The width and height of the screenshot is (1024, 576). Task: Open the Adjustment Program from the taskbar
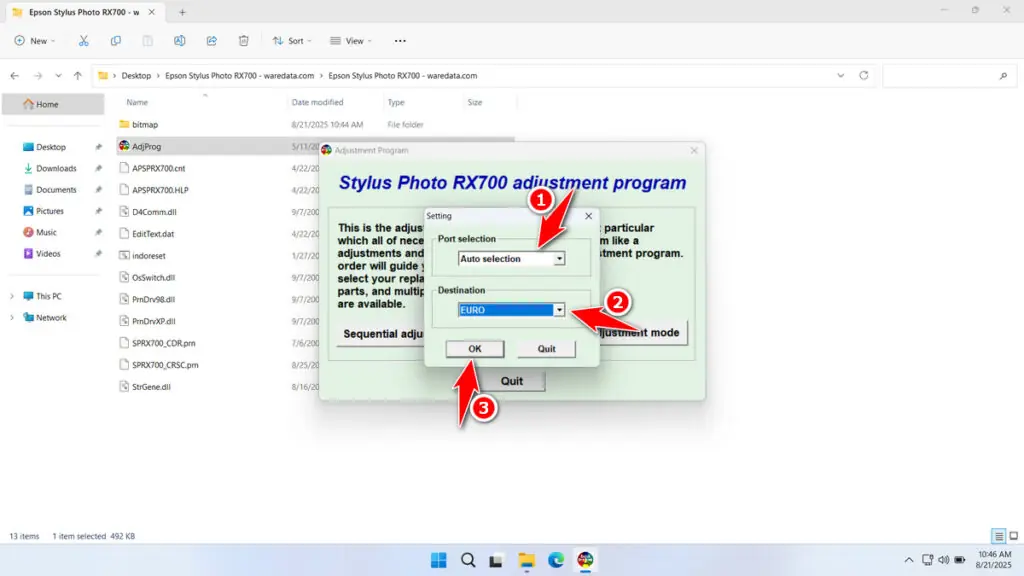pyautogui.click(x=585, y=560)
